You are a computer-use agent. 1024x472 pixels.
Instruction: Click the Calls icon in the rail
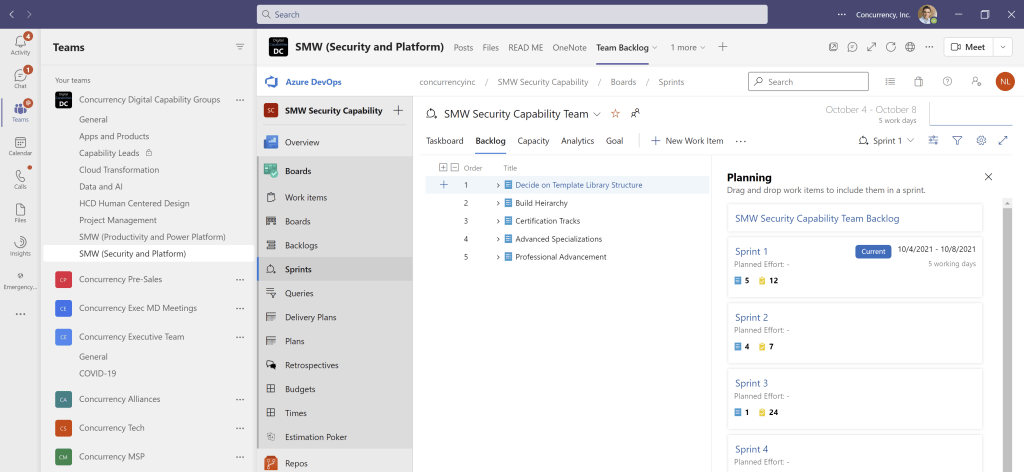(20, 178)
